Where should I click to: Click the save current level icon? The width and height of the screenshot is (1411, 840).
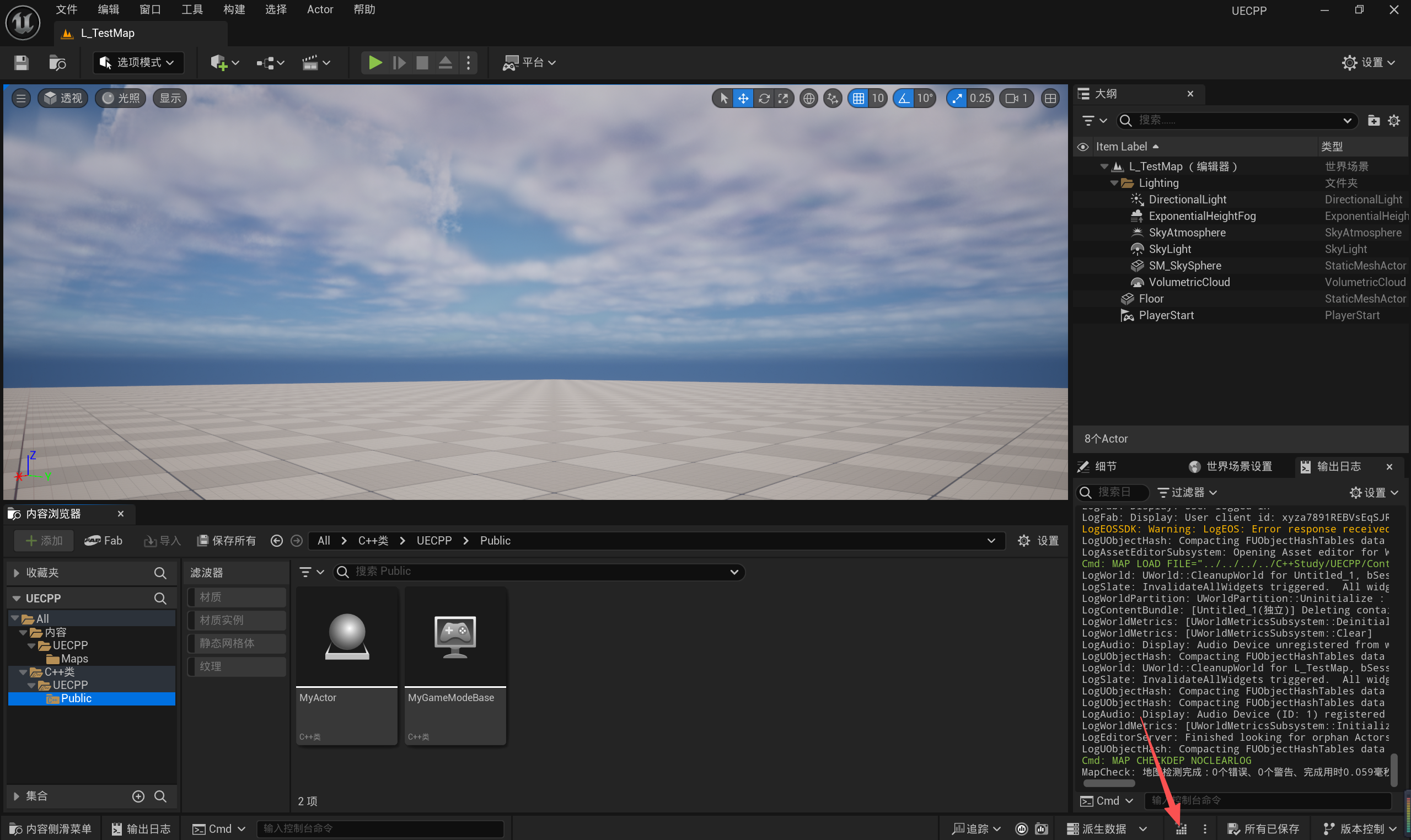click(x=22, y=62)
